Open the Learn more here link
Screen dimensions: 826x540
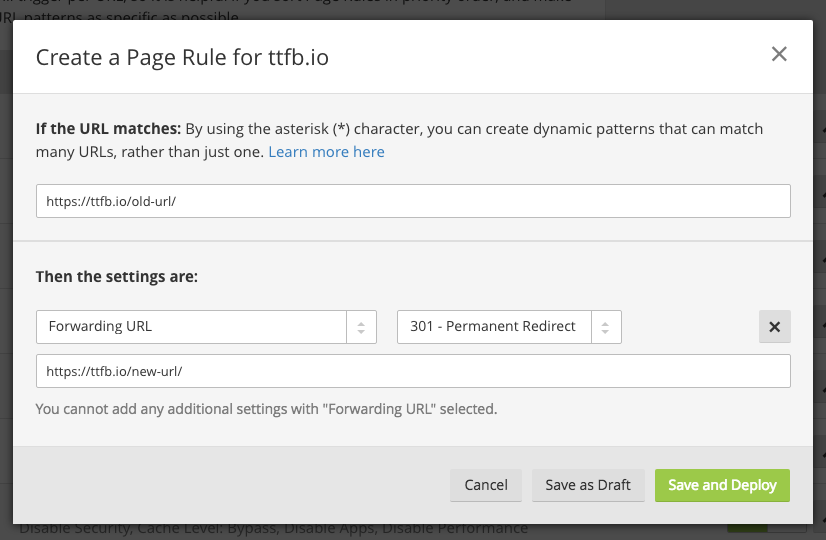click(326, 152)
